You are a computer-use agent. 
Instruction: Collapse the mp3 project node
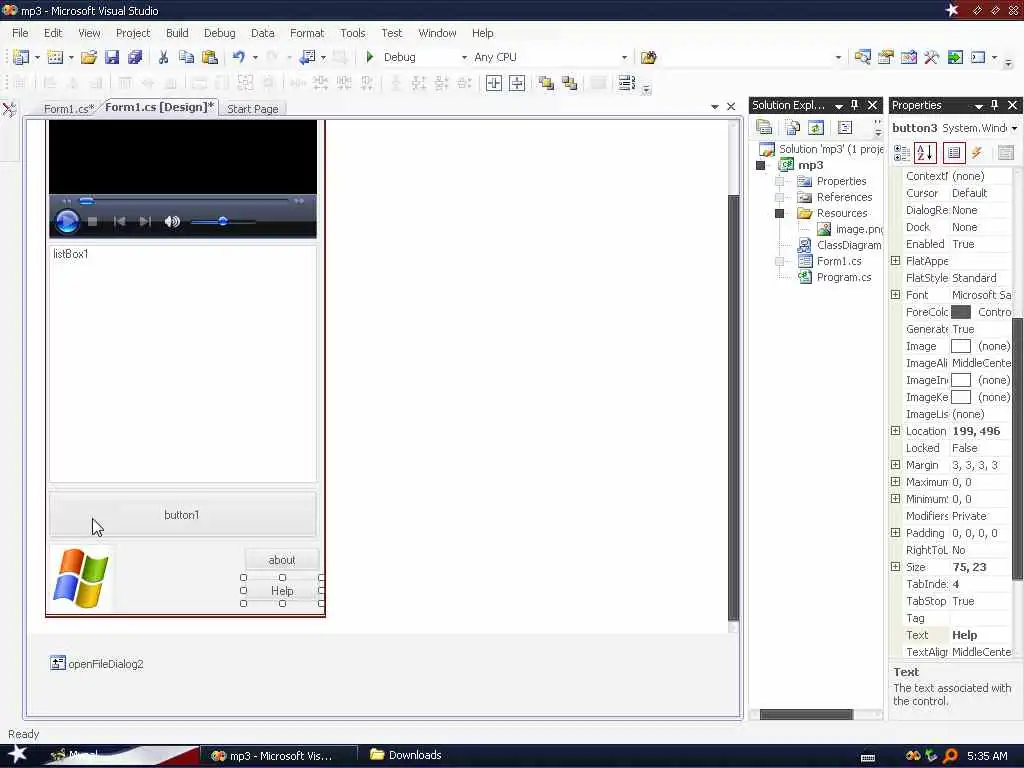pos(760,165)
